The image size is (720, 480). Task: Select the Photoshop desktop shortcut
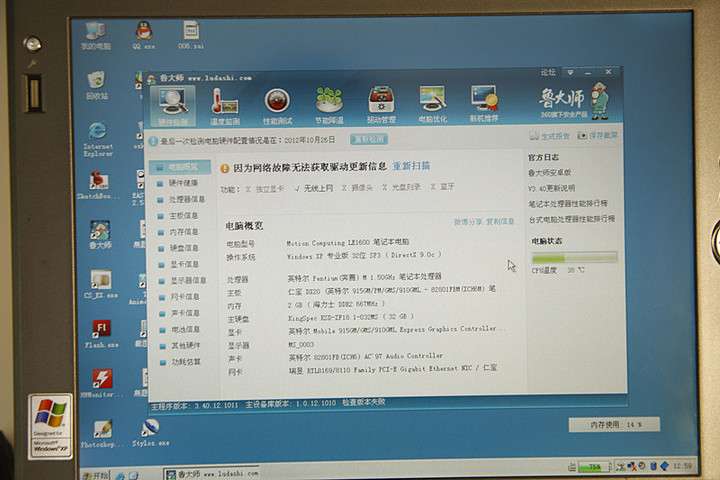102,434
